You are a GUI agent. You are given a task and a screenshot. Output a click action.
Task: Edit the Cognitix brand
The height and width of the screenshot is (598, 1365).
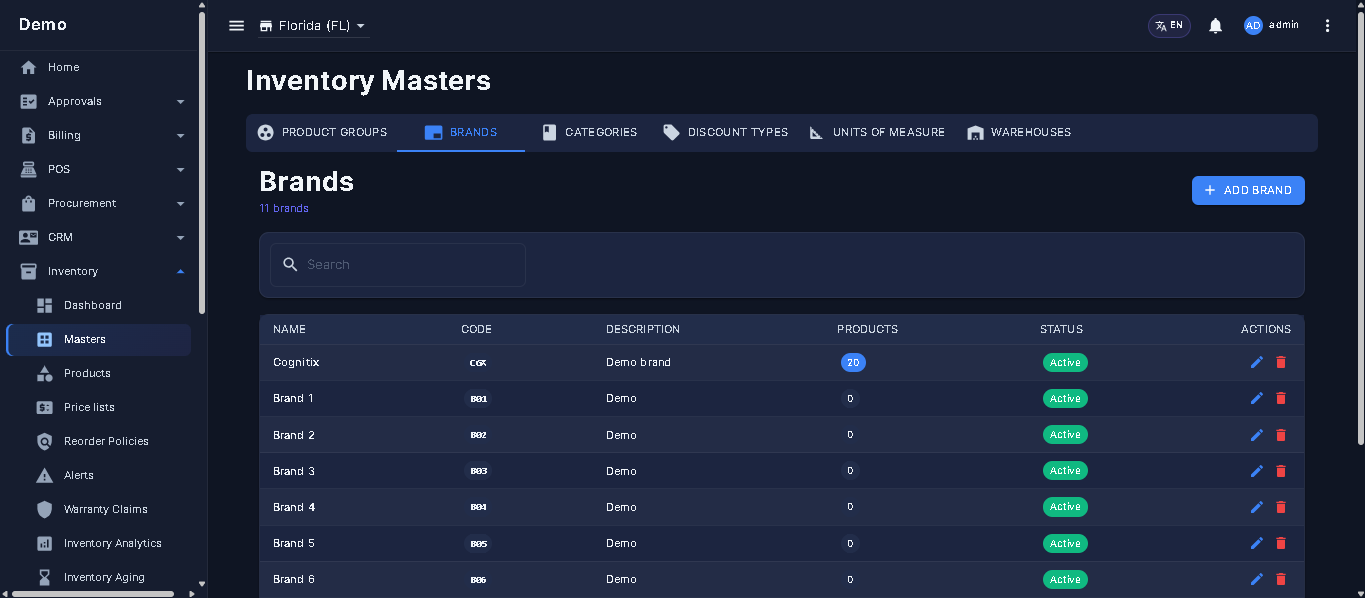(x=1257, y=362)
